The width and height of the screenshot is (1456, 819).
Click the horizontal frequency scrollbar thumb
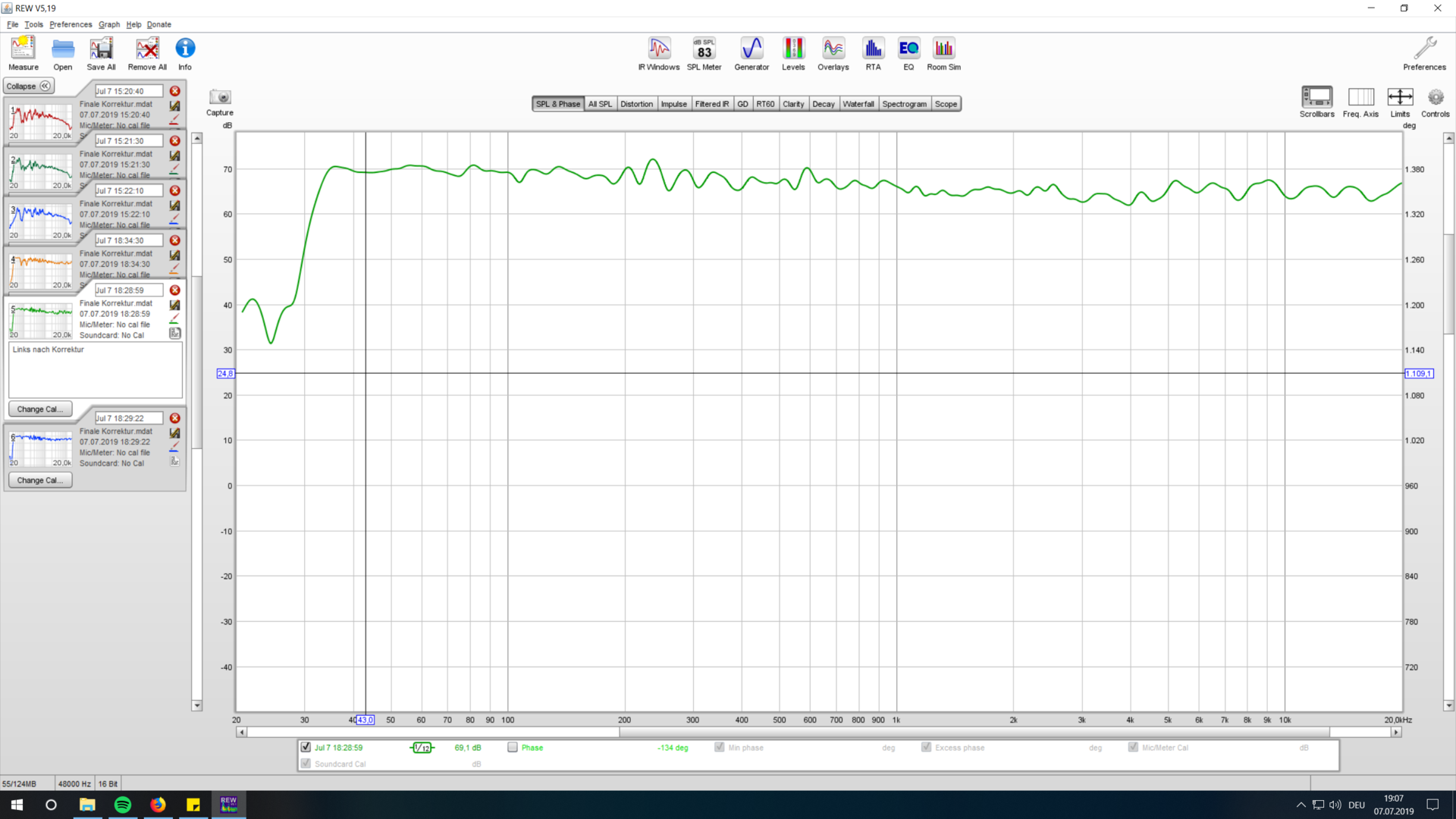coord(975,732)
